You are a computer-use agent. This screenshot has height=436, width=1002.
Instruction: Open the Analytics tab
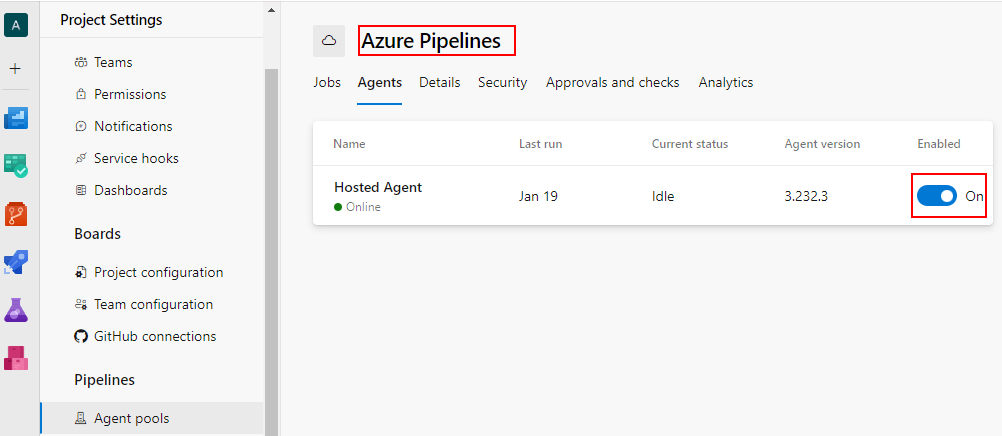click(726, 83)
